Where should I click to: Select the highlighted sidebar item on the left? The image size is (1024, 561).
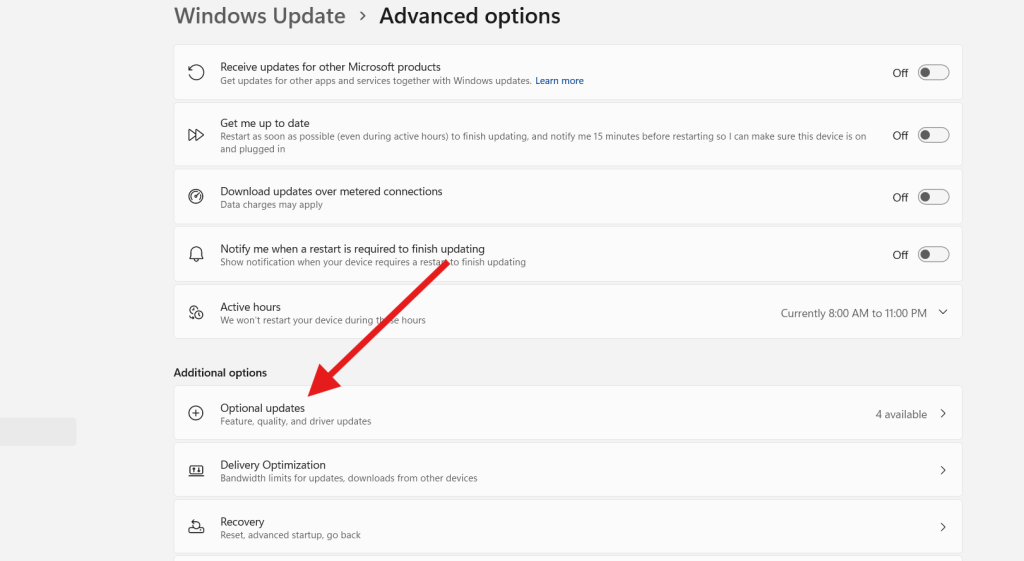click(x=38, y=432)
